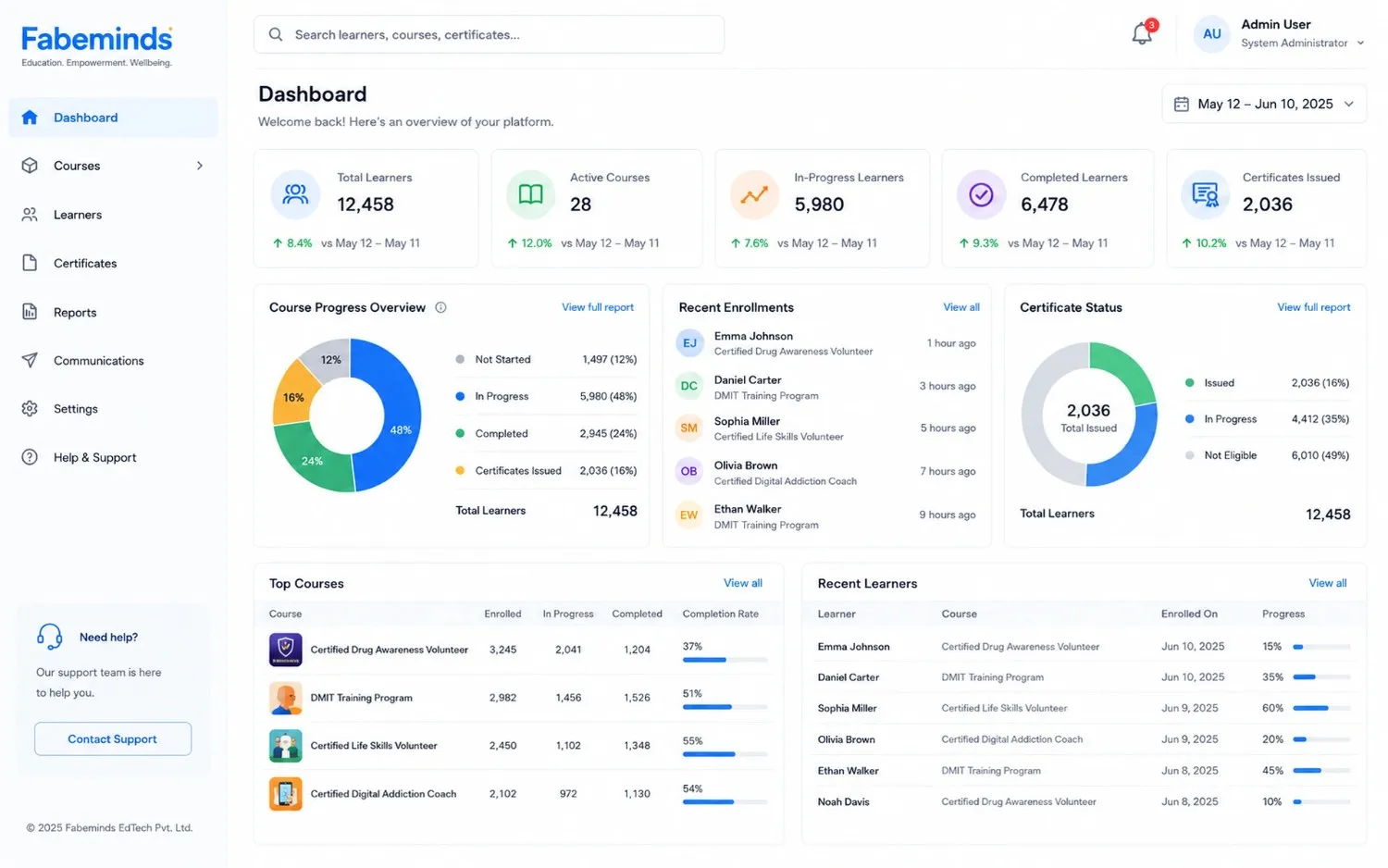Click the Completion Rate column header
The image size is (1388, 868).
pyautogui.click(x=721, y=614)
